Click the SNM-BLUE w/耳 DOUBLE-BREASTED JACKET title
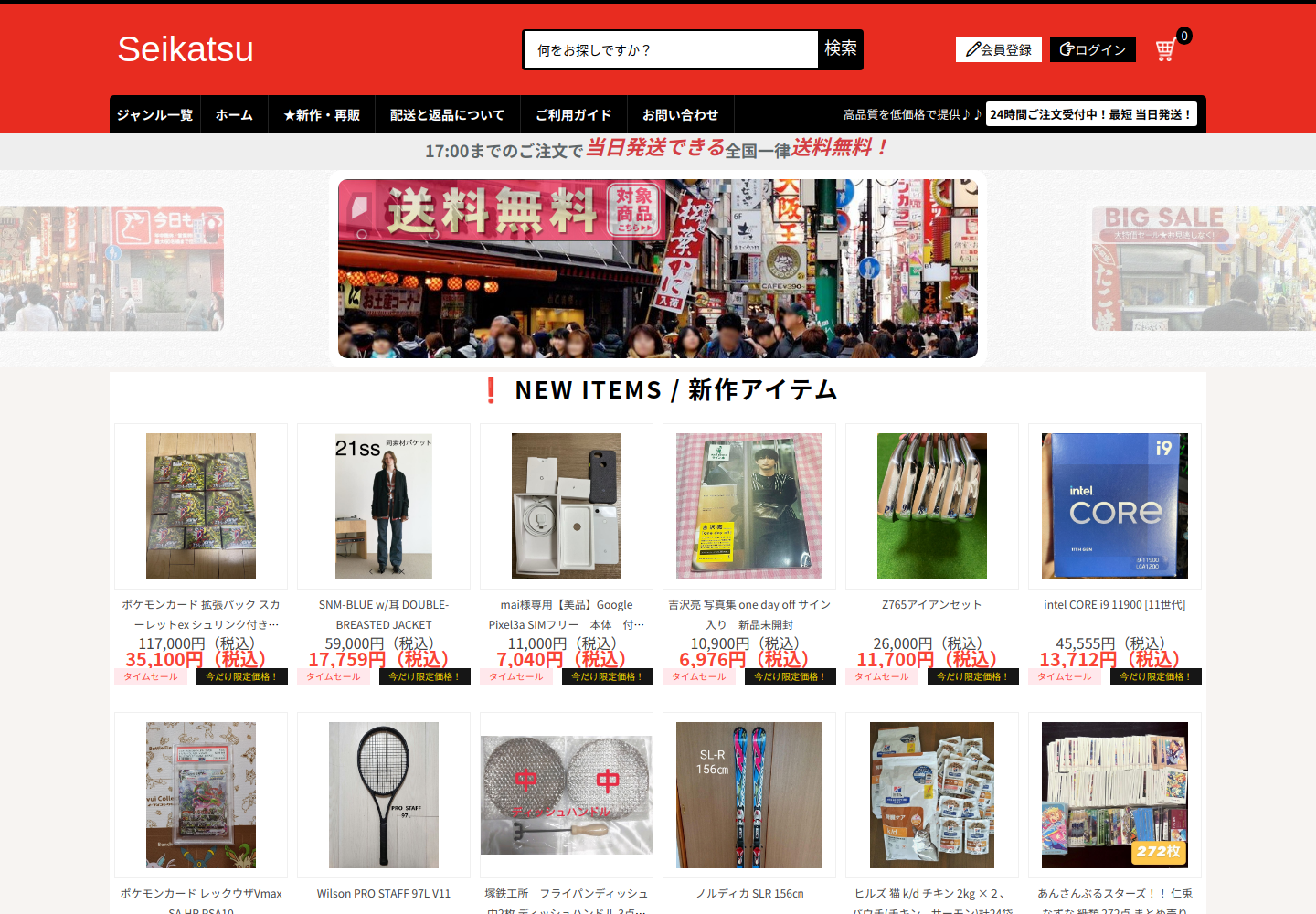The image size is (1316, 914). pyautogui.click(x=384, y=615)
